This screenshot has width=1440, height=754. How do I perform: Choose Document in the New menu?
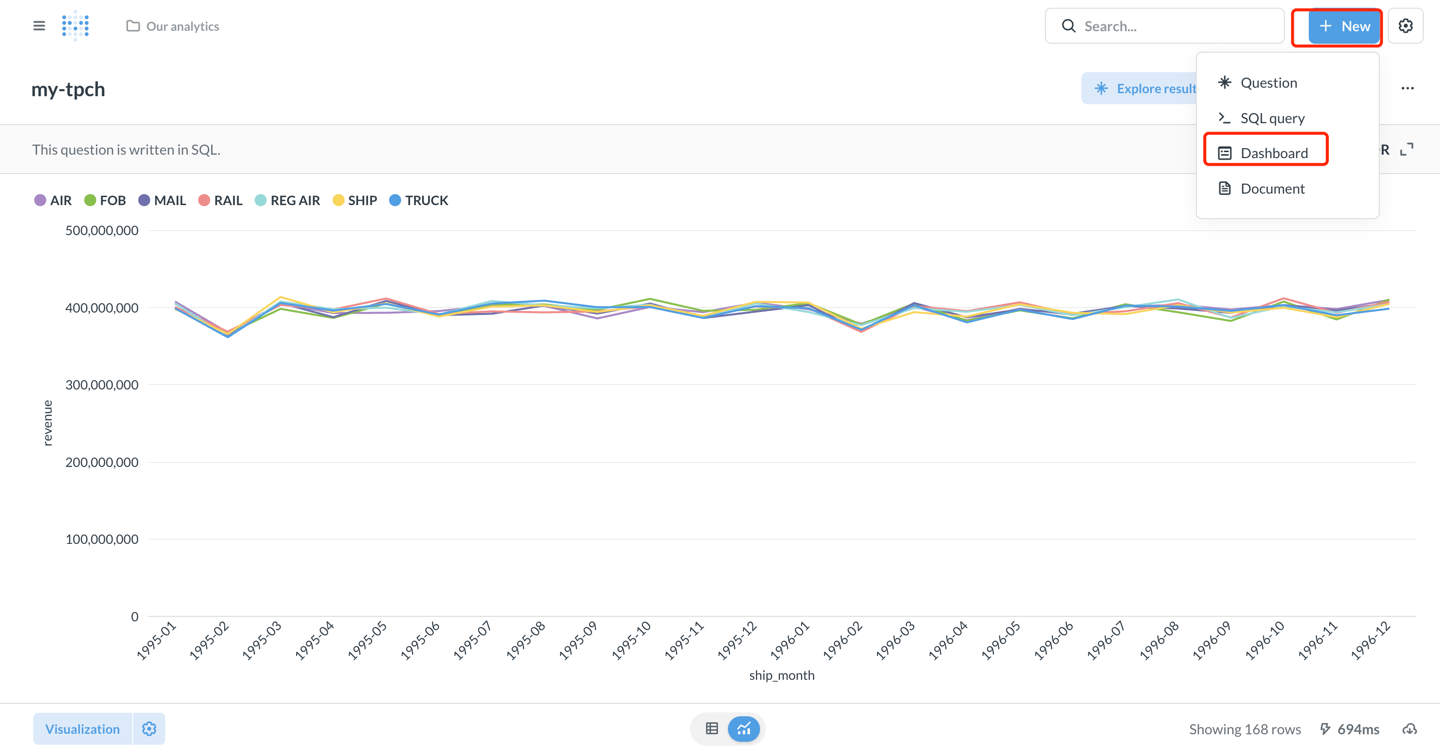coord(1272,188)
